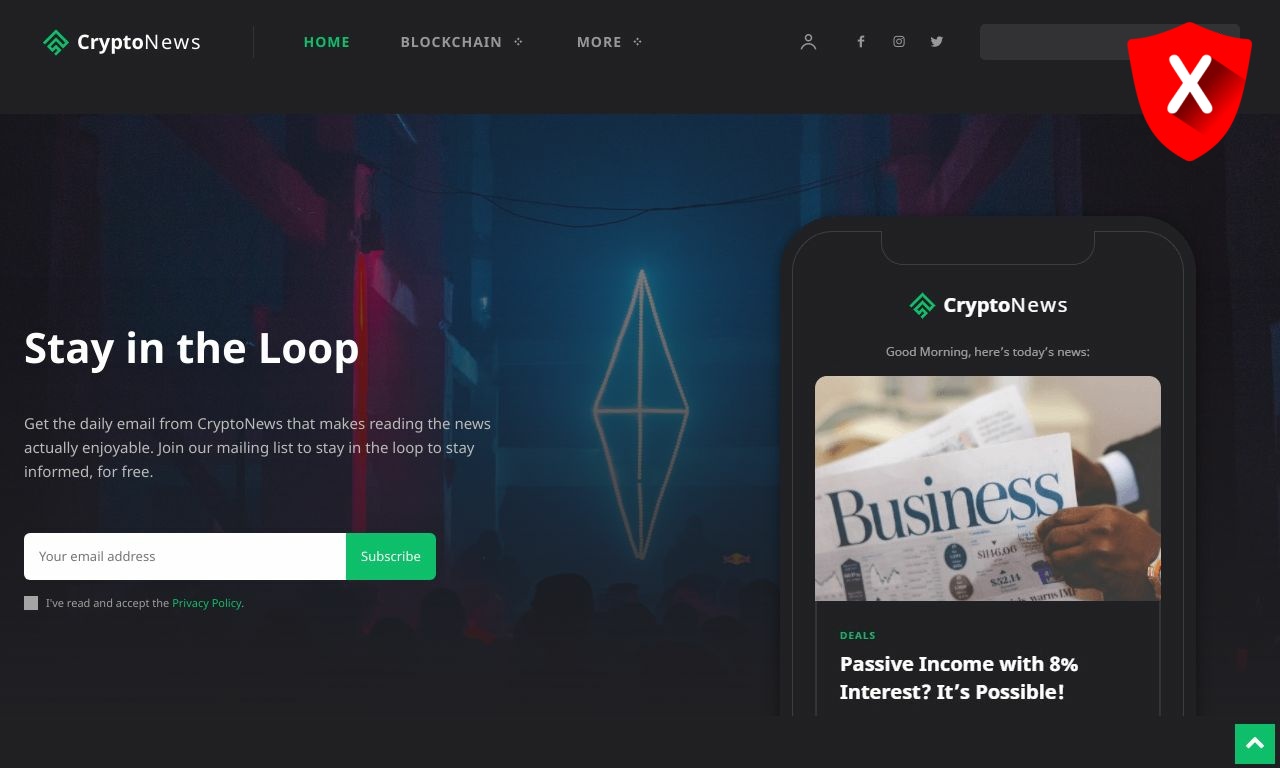1280x768 pixels.
Task: Expand the Blockchain menu dropdown
Action: [518, 42]
